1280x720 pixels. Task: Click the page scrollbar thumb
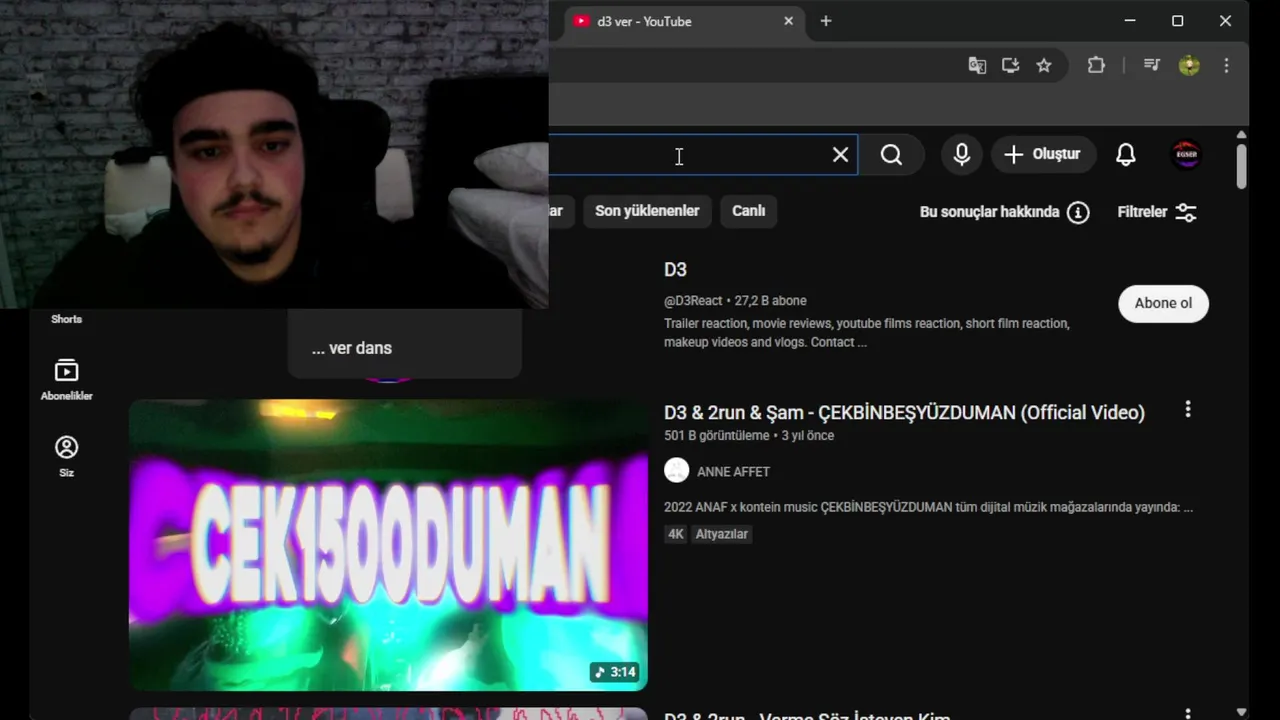point(1241,166)
